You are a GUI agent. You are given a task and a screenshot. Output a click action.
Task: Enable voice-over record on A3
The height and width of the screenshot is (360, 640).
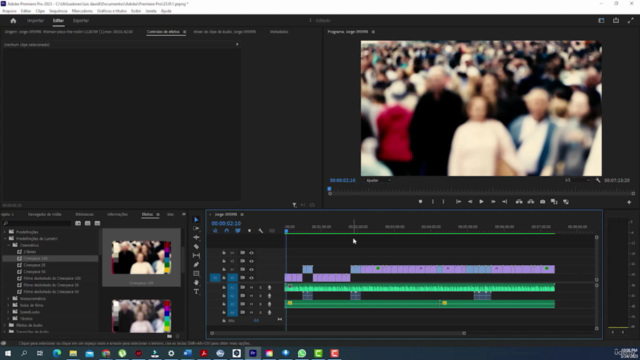pyautogui.click(x=269, y=304)
